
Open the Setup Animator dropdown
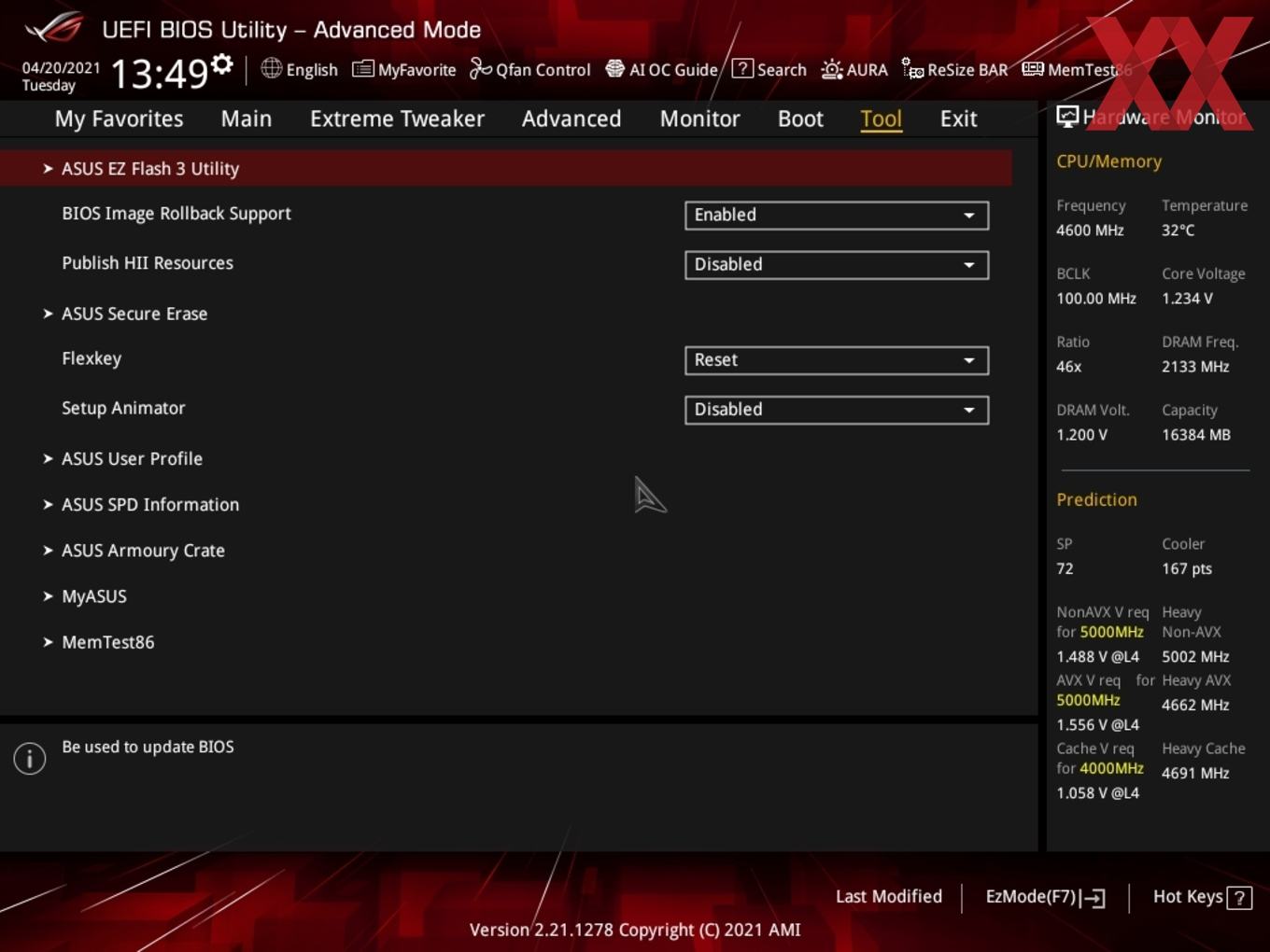pos(837,410)
